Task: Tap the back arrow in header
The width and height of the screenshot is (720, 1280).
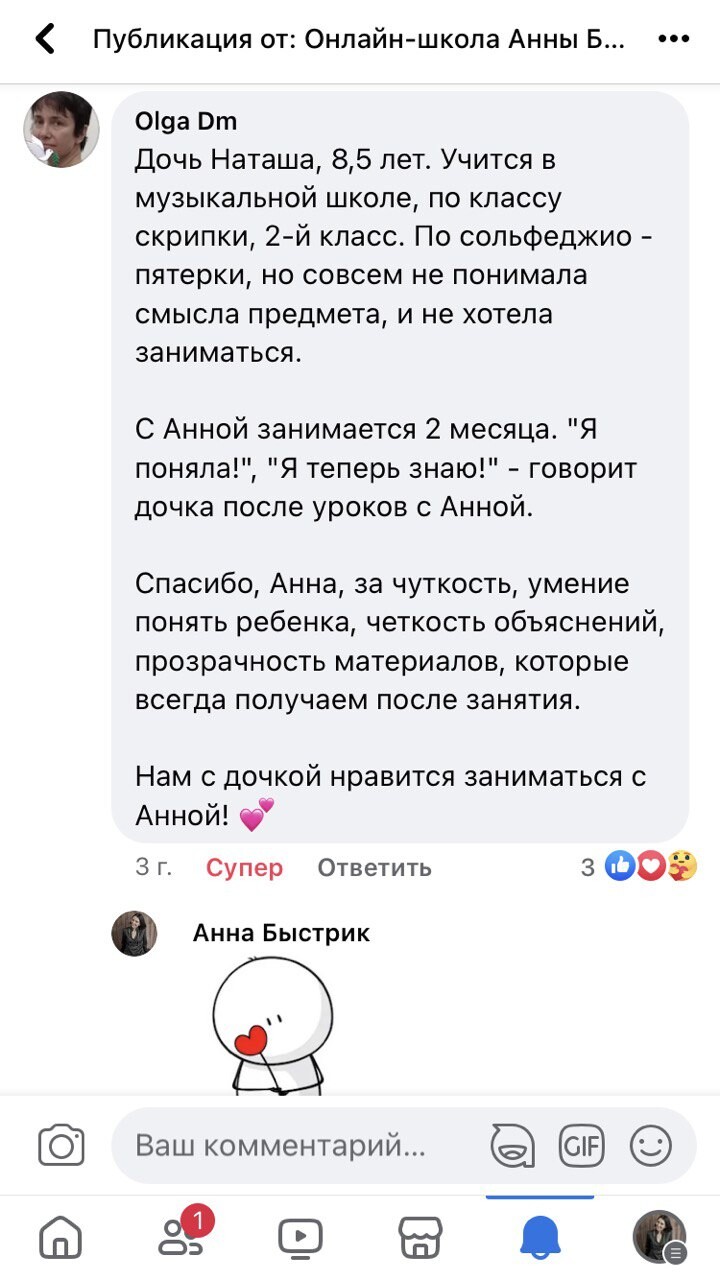Action: (x=45, y=40)
